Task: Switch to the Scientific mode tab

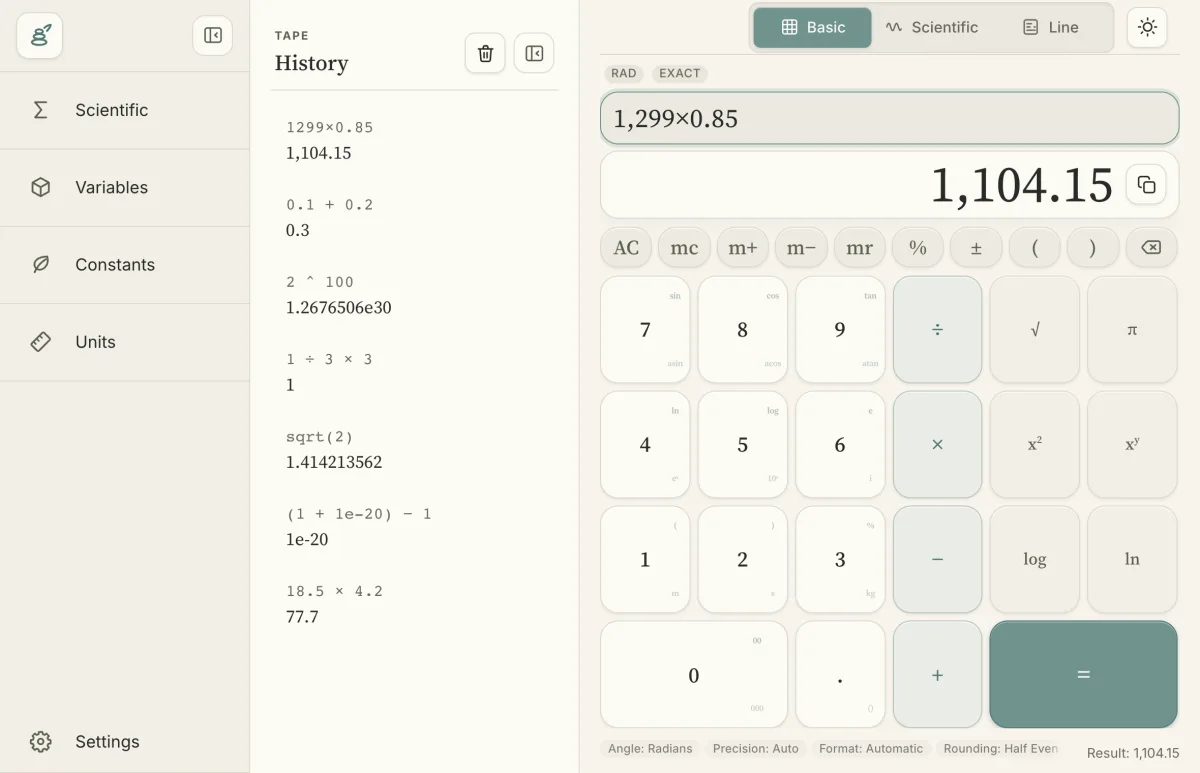Action: point(932,28)
